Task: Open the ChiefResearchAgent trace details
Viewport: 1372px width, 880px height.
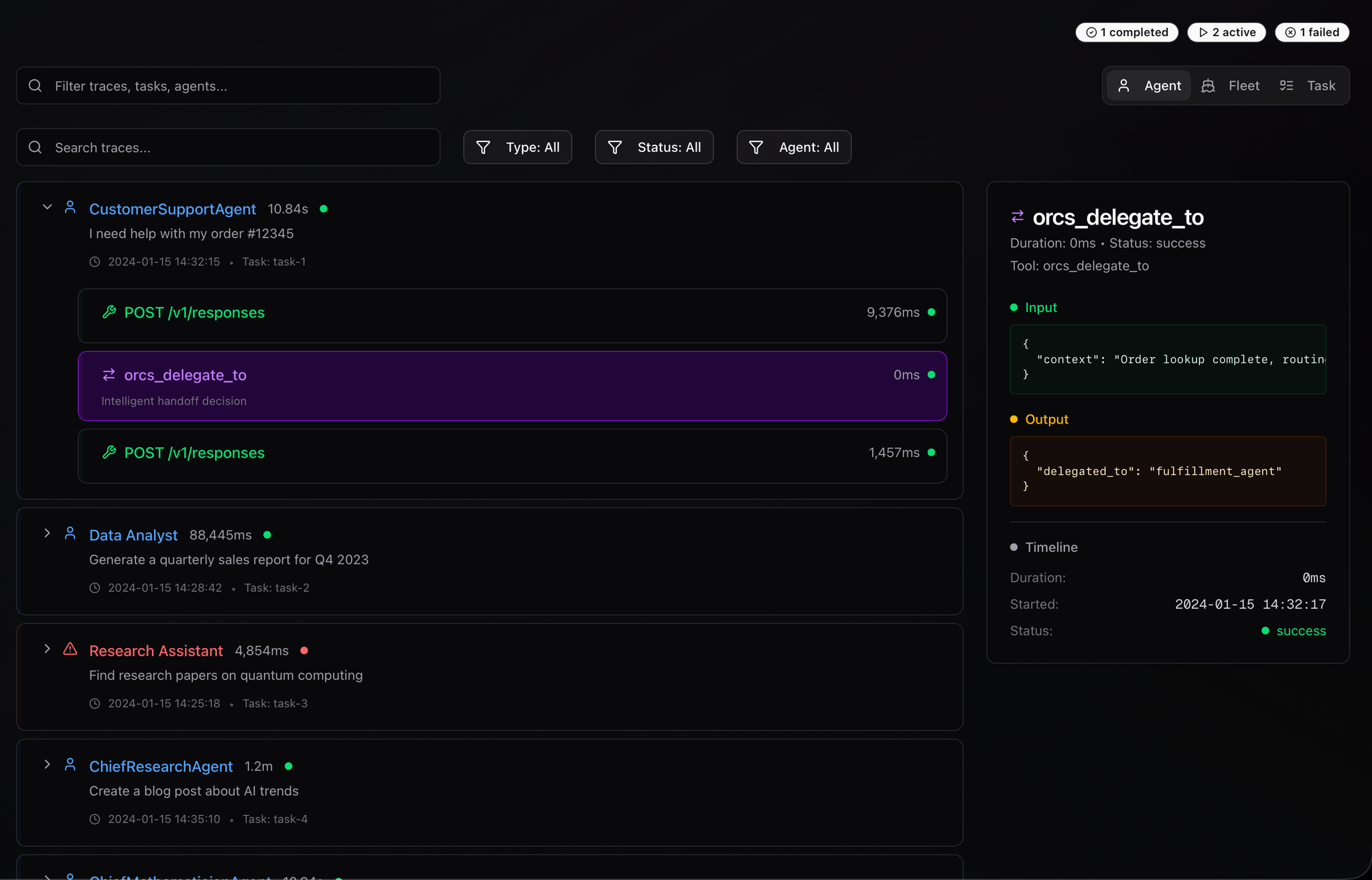Action: 161,765
